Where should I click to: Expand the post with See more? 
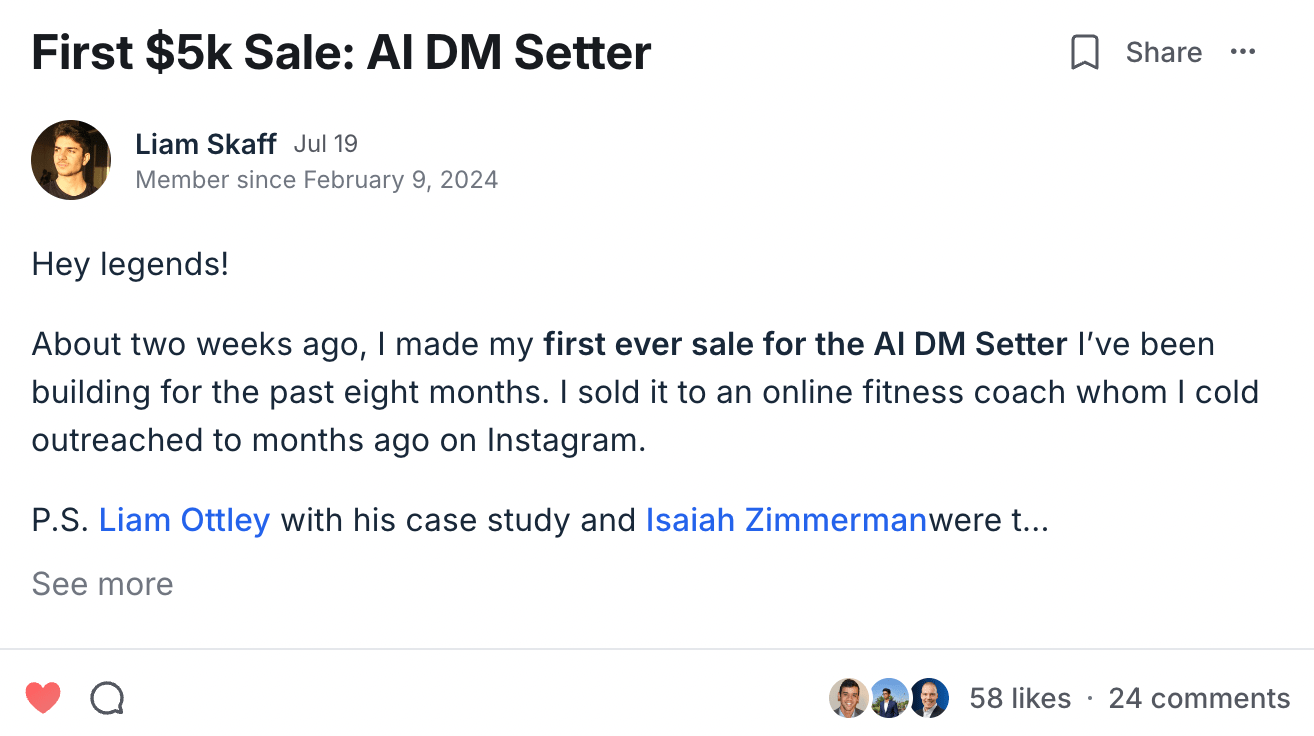tap(102, 584)
